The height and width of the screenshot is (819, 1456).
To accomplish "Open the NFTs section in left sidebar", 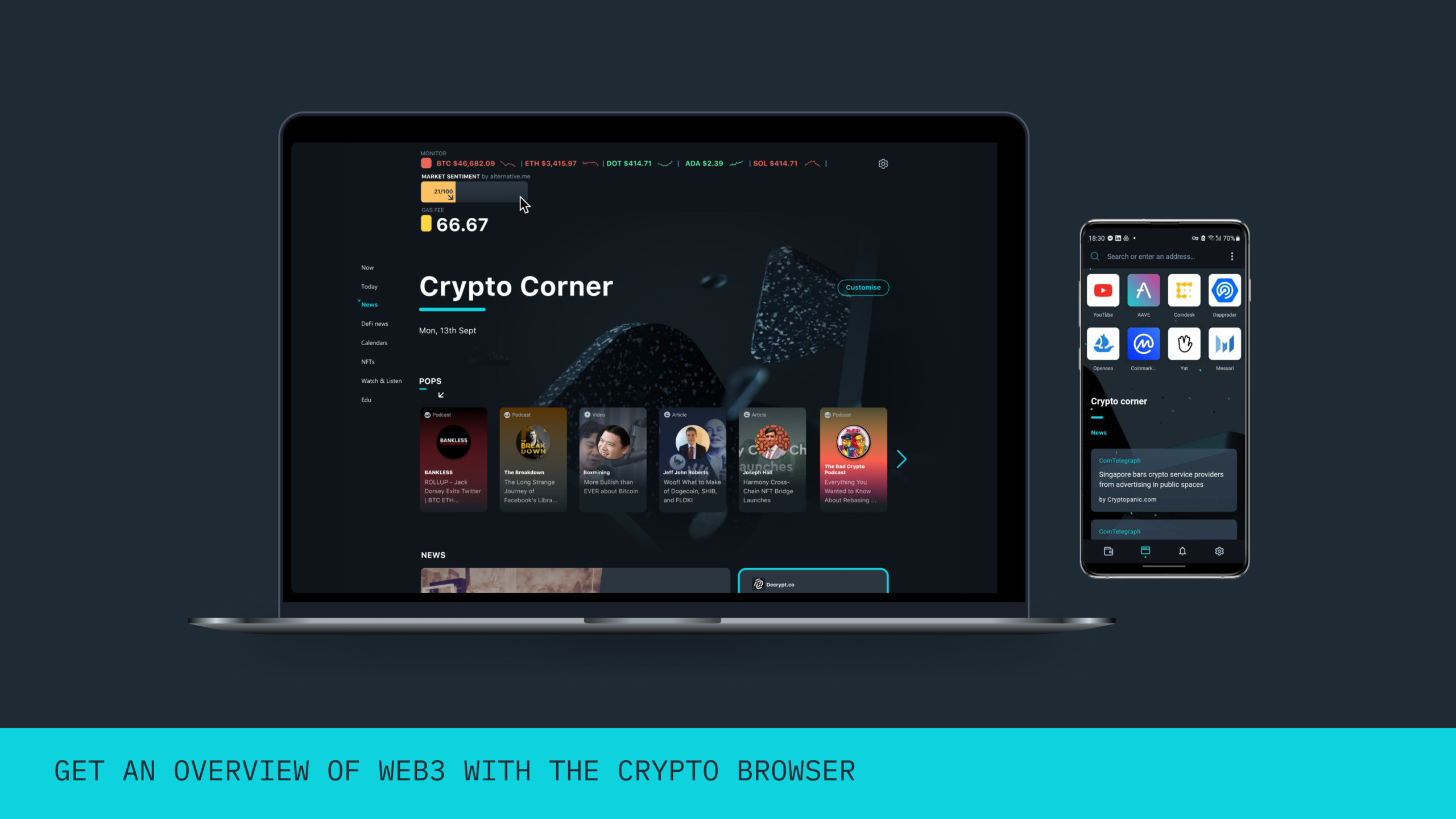I will (x=368, y=361).
